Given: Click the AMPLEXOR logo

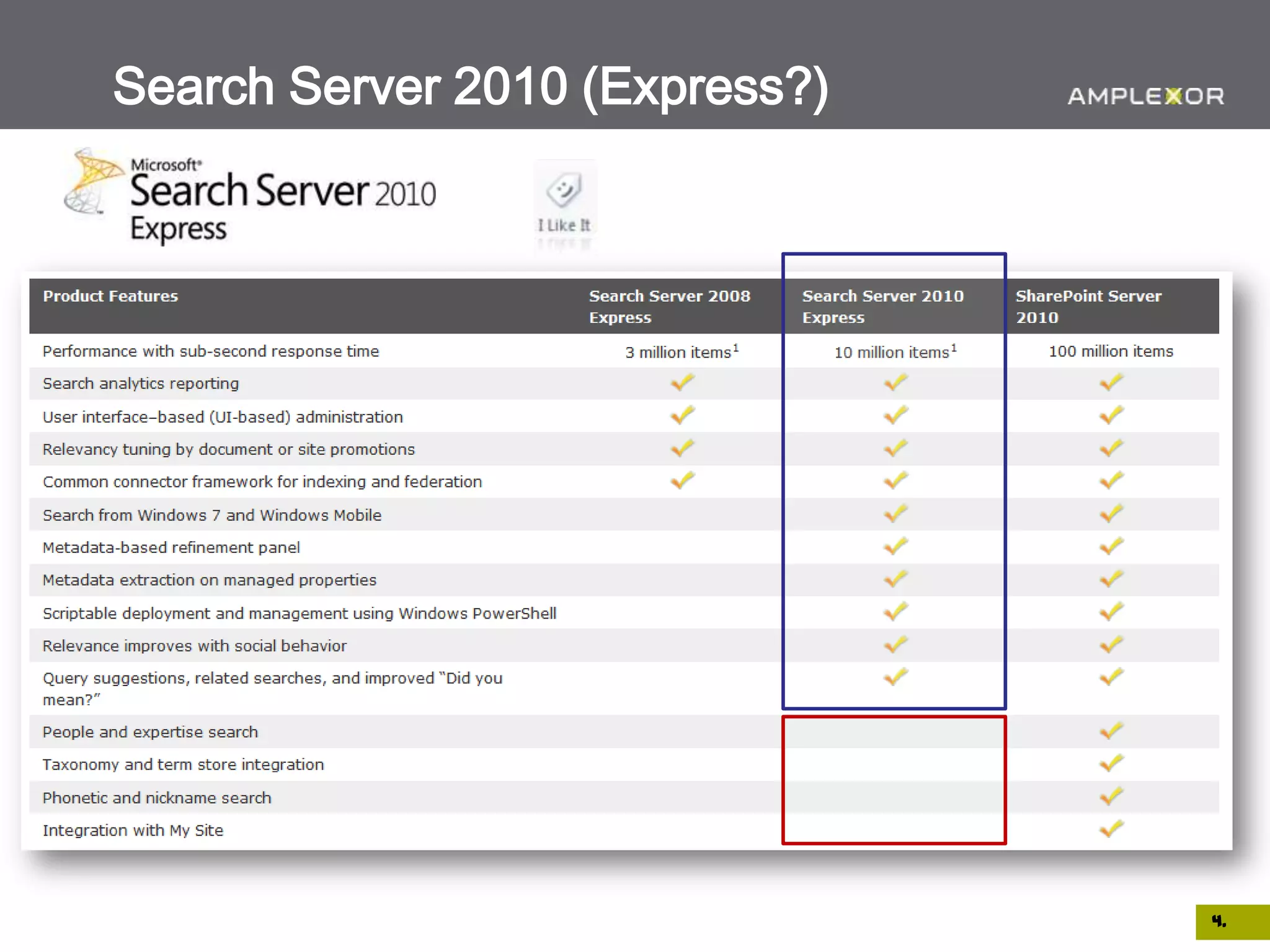Looking at the screenshot, I should point(1146,96).
